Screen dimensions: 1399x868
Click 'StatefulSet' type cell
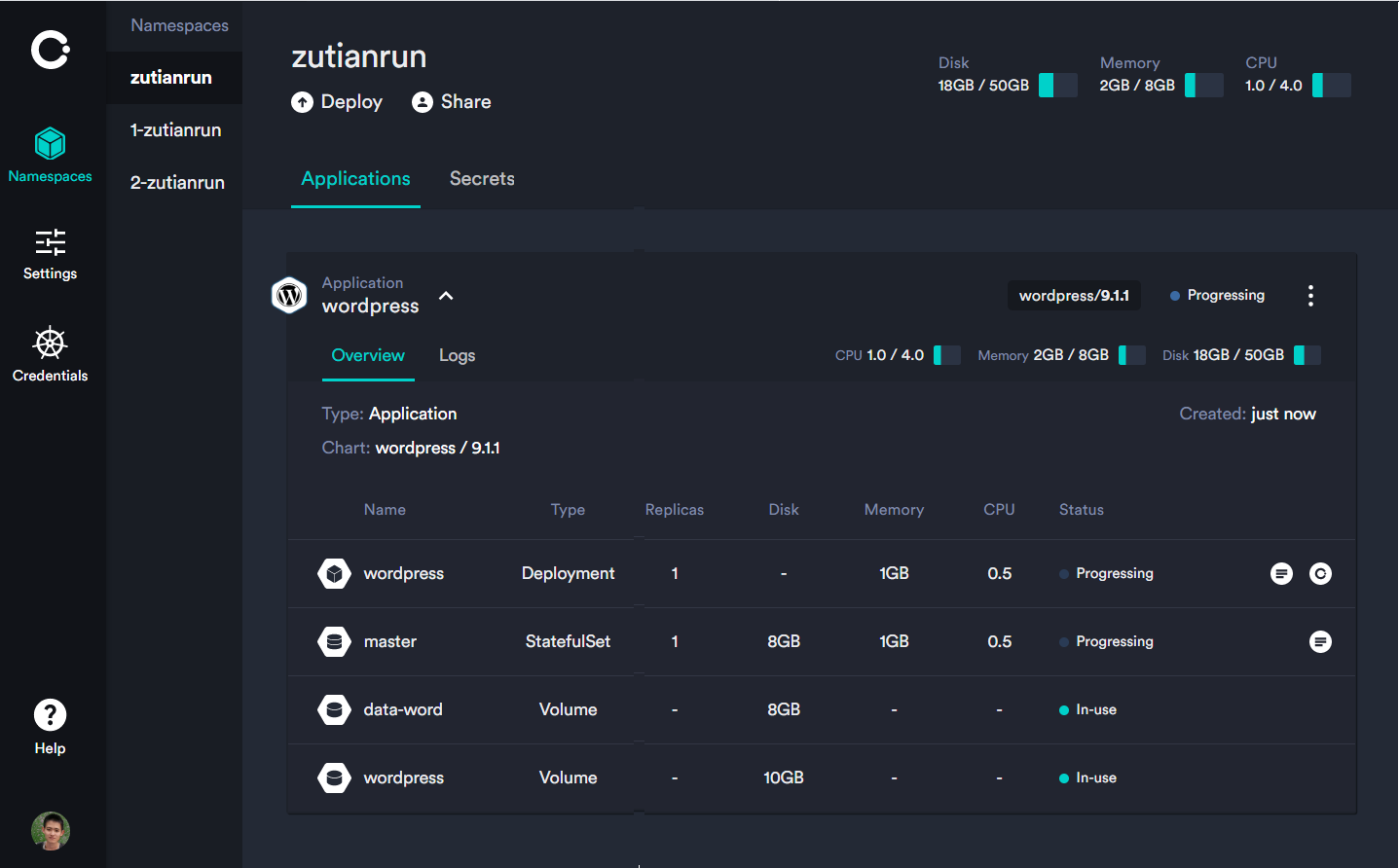coord(568,642)
